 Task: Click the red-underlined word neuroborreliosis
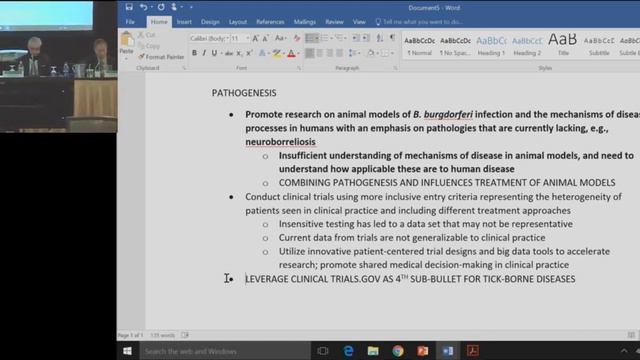tap(280, 142)
